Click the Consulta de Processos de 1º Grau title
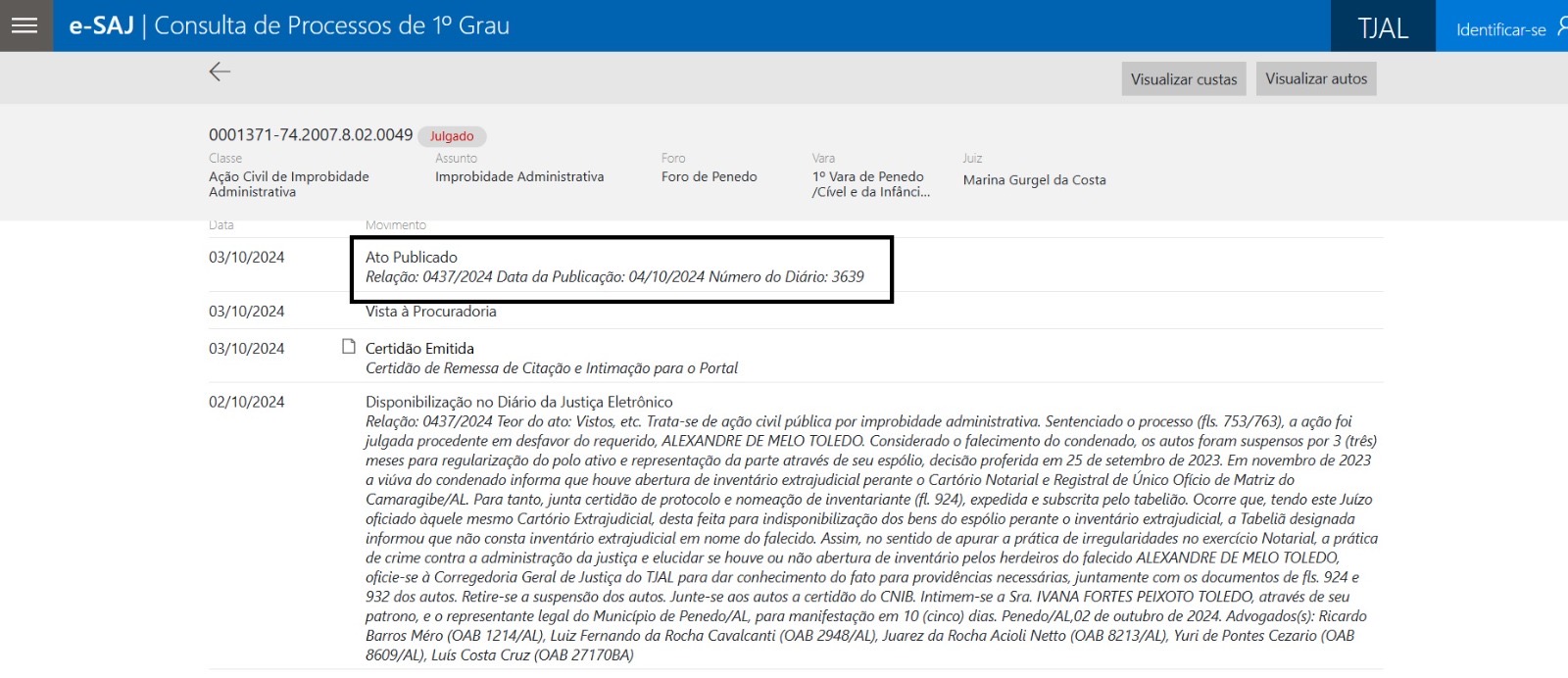The width and height of the screenshot is (1568, 678). click(331, 25)
